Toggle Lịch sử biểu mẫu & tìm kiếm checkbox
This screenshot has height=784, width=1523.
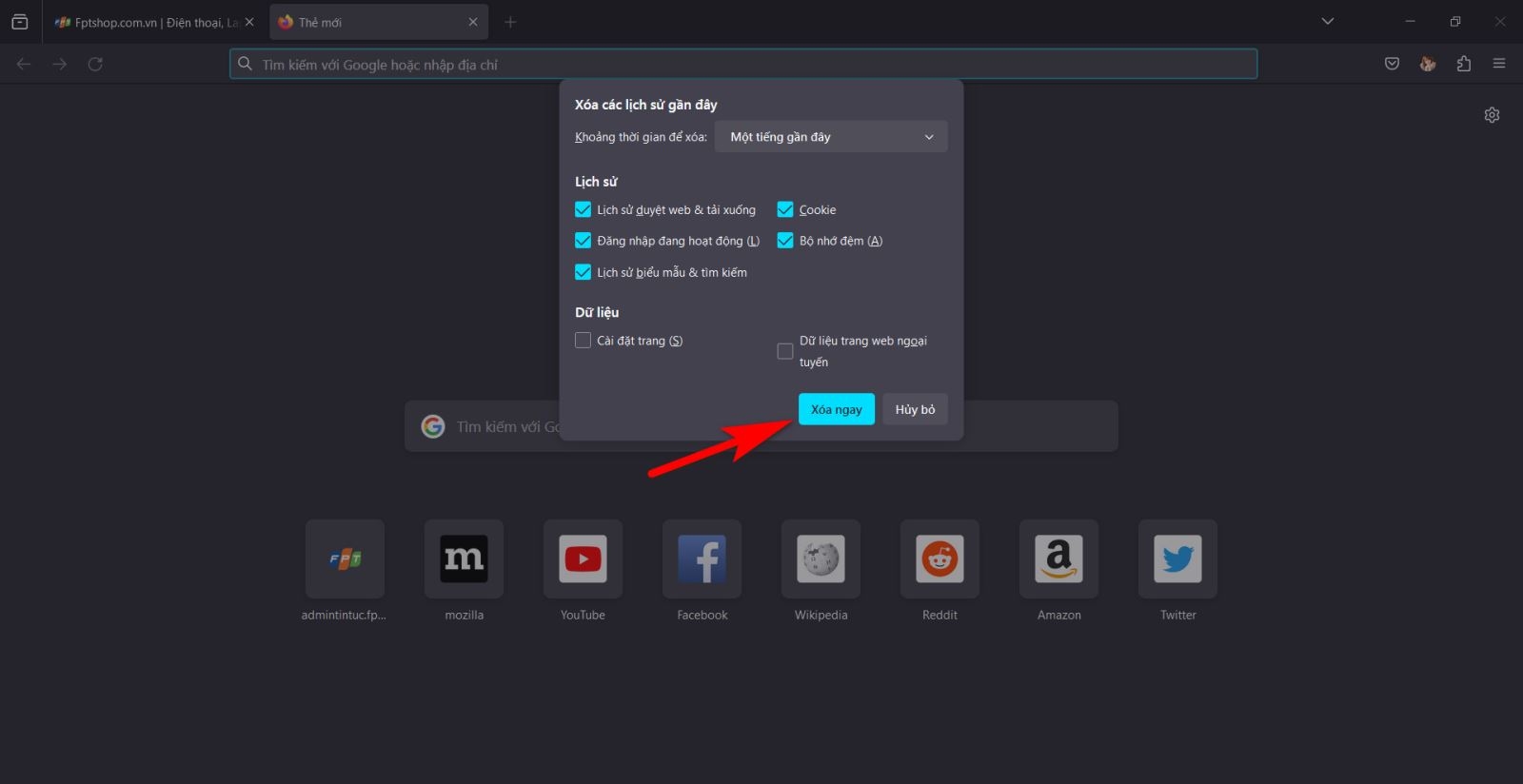click(x=583, y=272)
